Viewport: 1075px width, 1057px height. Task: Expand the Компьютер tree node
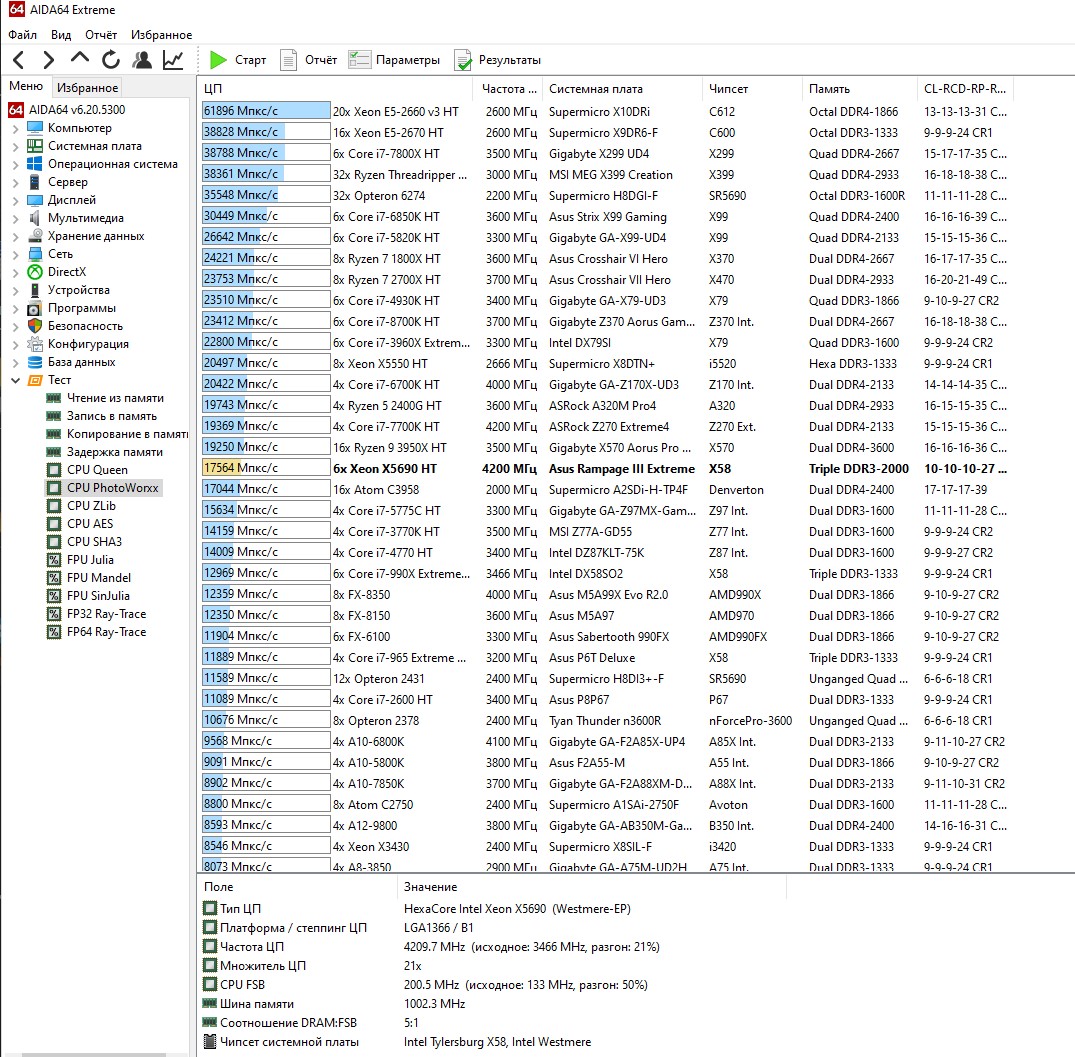[15, 128]
